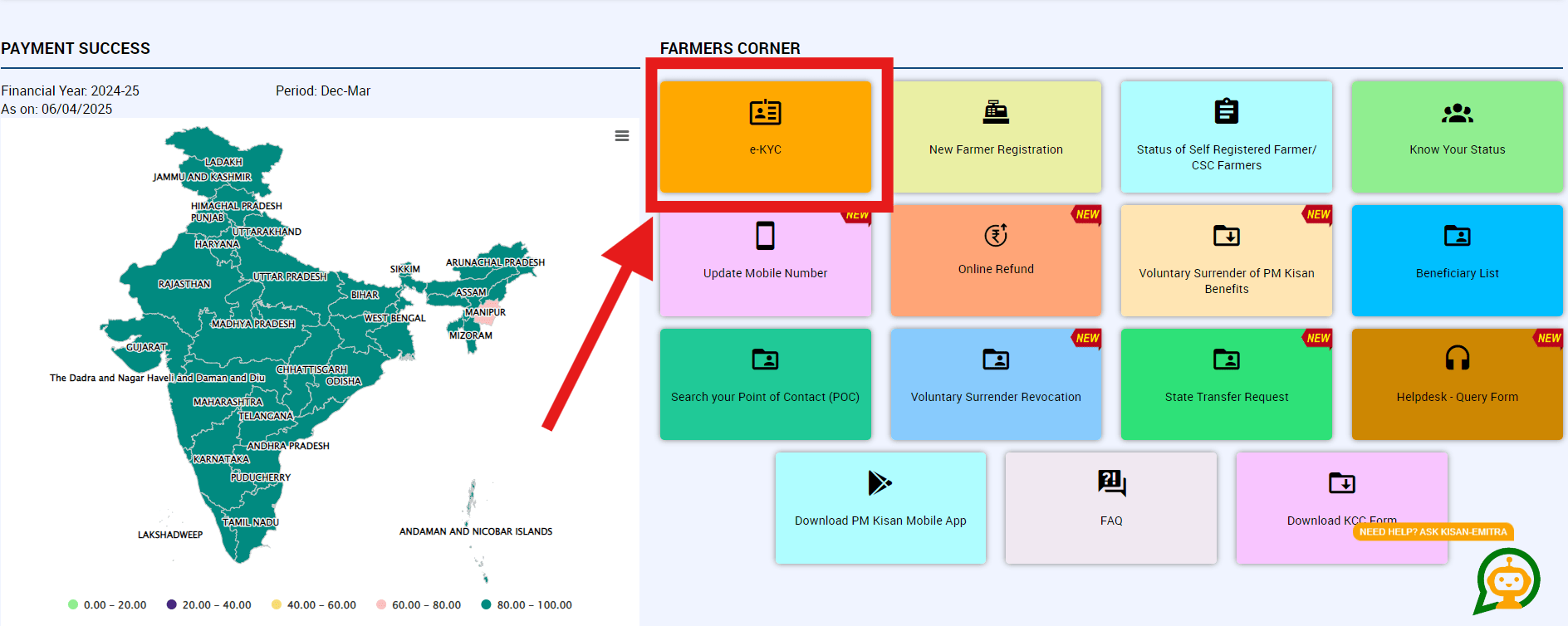The height and width of the screenshot is (626, 1568).
Task: Click the Andaman and Nicobar Islands label
Action: [476, 531]
